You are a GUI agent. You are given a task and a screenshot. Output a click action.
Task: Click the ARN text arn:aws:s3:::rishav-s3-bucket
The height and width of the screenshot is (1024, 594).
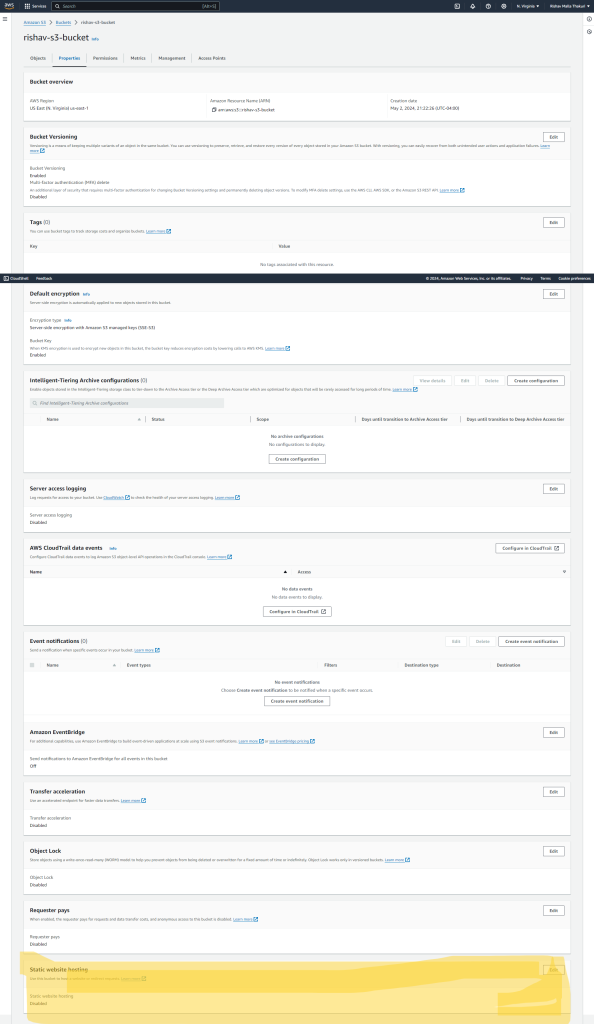(246, 110)
